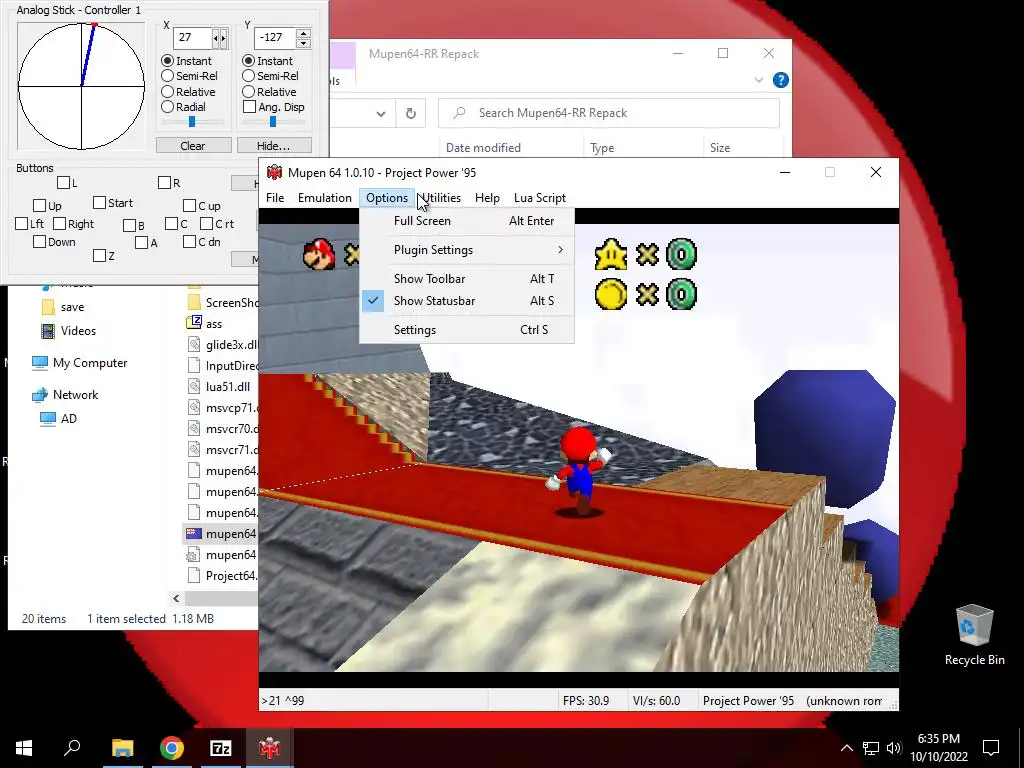Screen dimensions: 1024x768
Task: Click inside the analog stick circle
Action: coord(81,86)
